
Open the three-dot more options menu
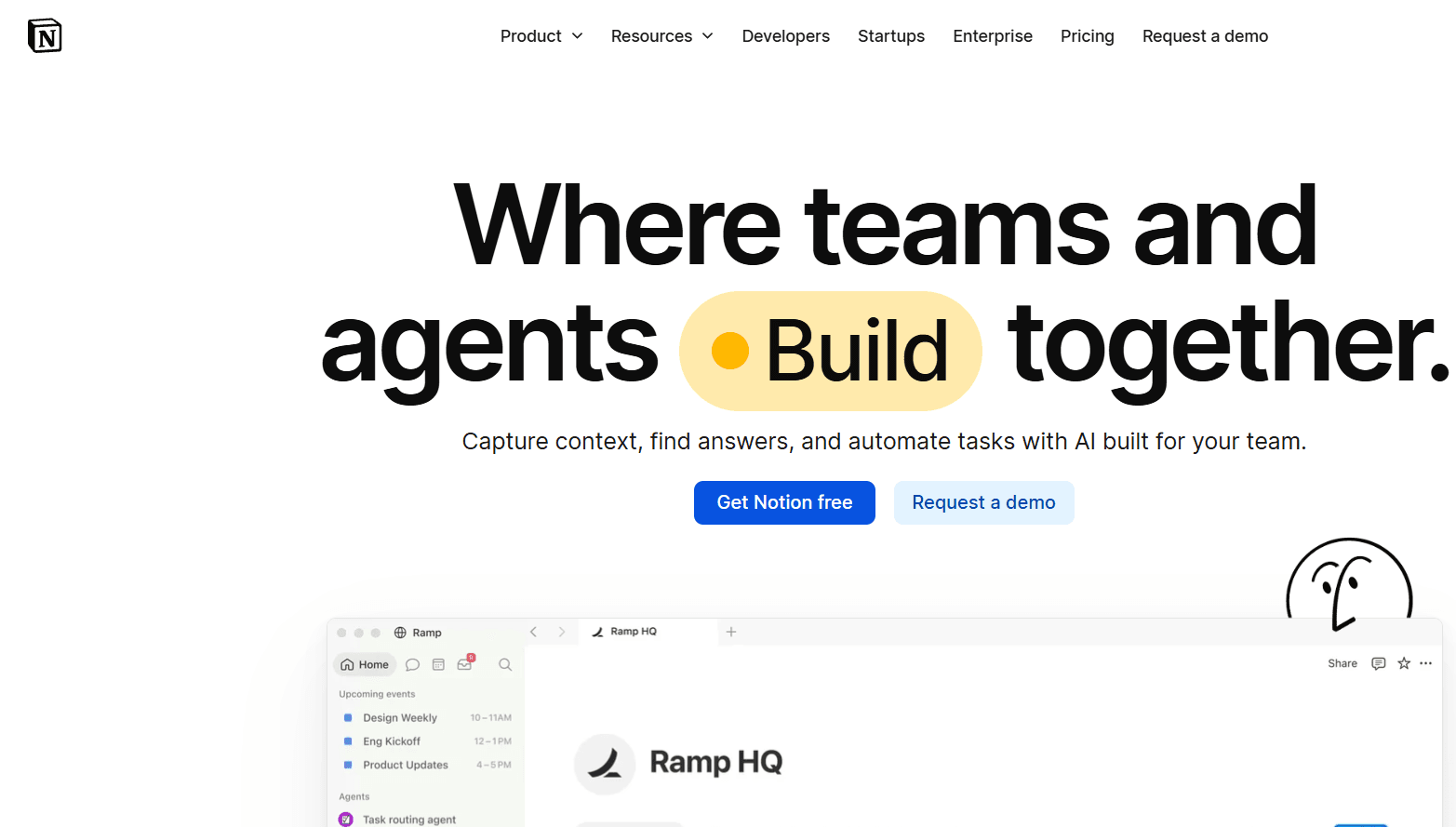click(x=1426, y=663)
